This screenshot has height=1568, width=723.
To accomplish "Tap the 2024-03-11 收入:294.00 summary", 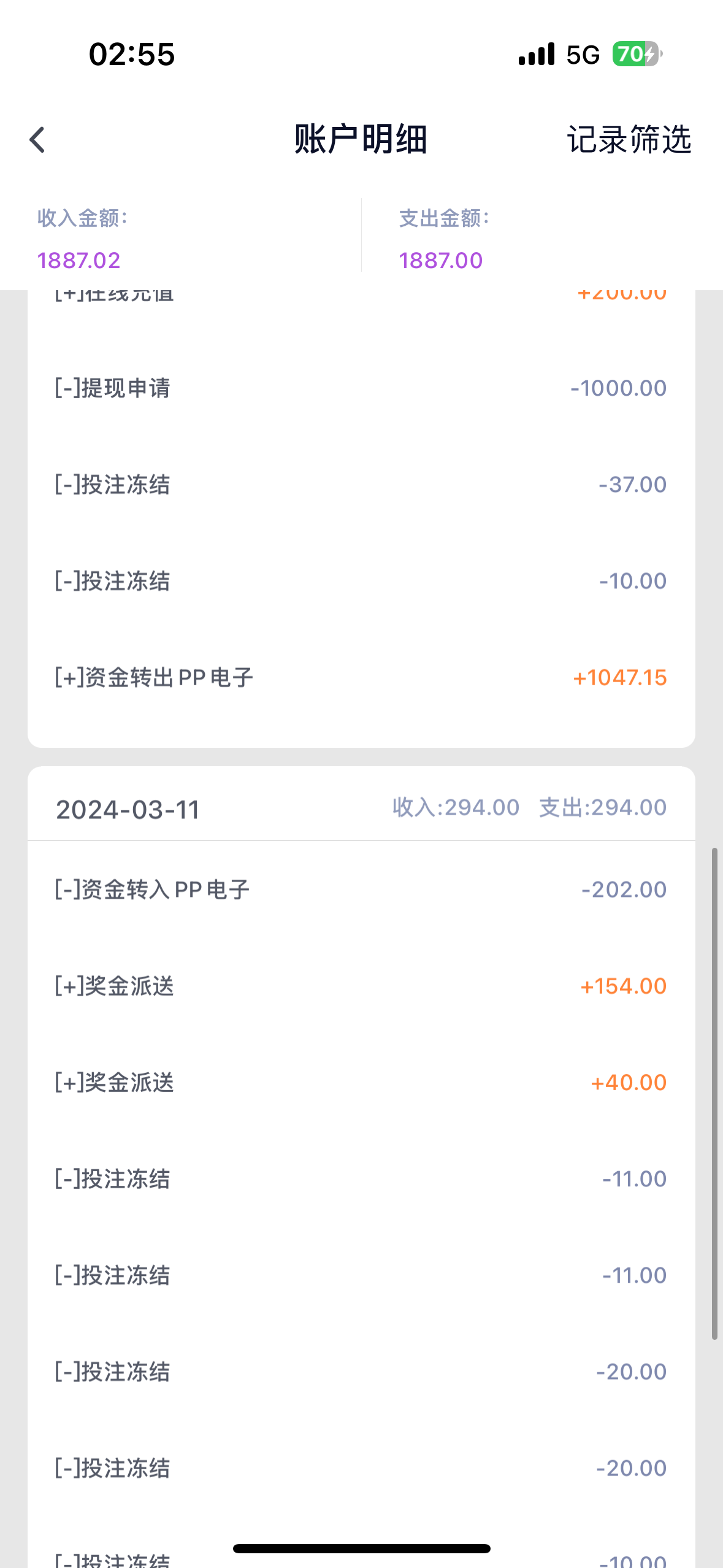I will point(456,808).
